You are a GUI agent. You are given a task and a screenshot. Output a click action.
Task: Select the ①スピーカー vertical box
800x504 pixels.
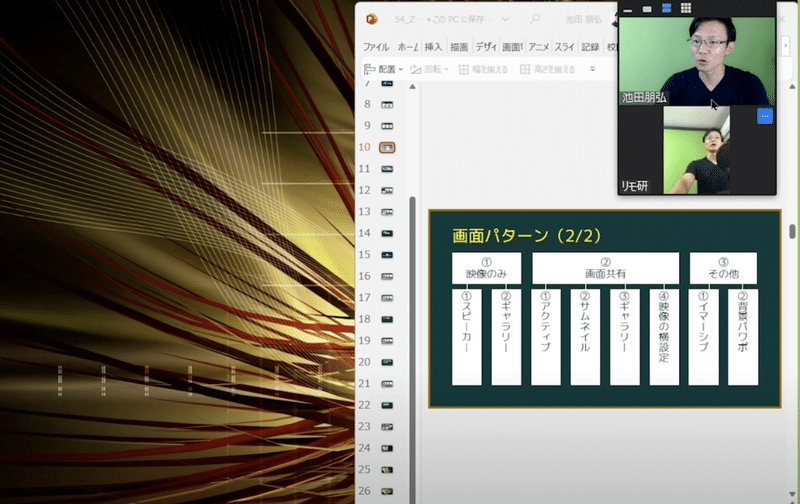coord(466,337)
